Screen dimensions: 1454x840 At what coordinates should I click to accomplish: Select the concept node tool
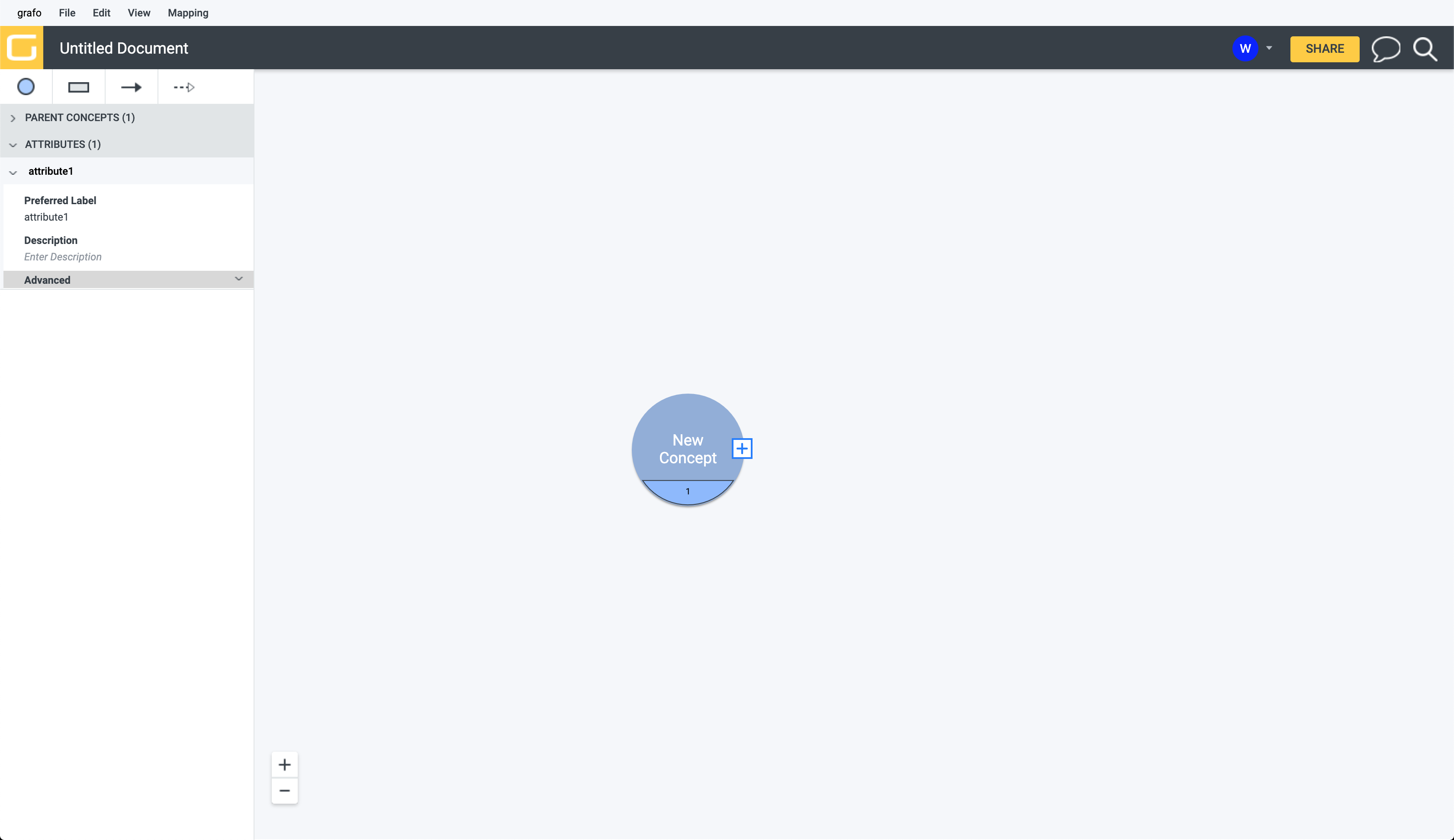coord(26,87)
